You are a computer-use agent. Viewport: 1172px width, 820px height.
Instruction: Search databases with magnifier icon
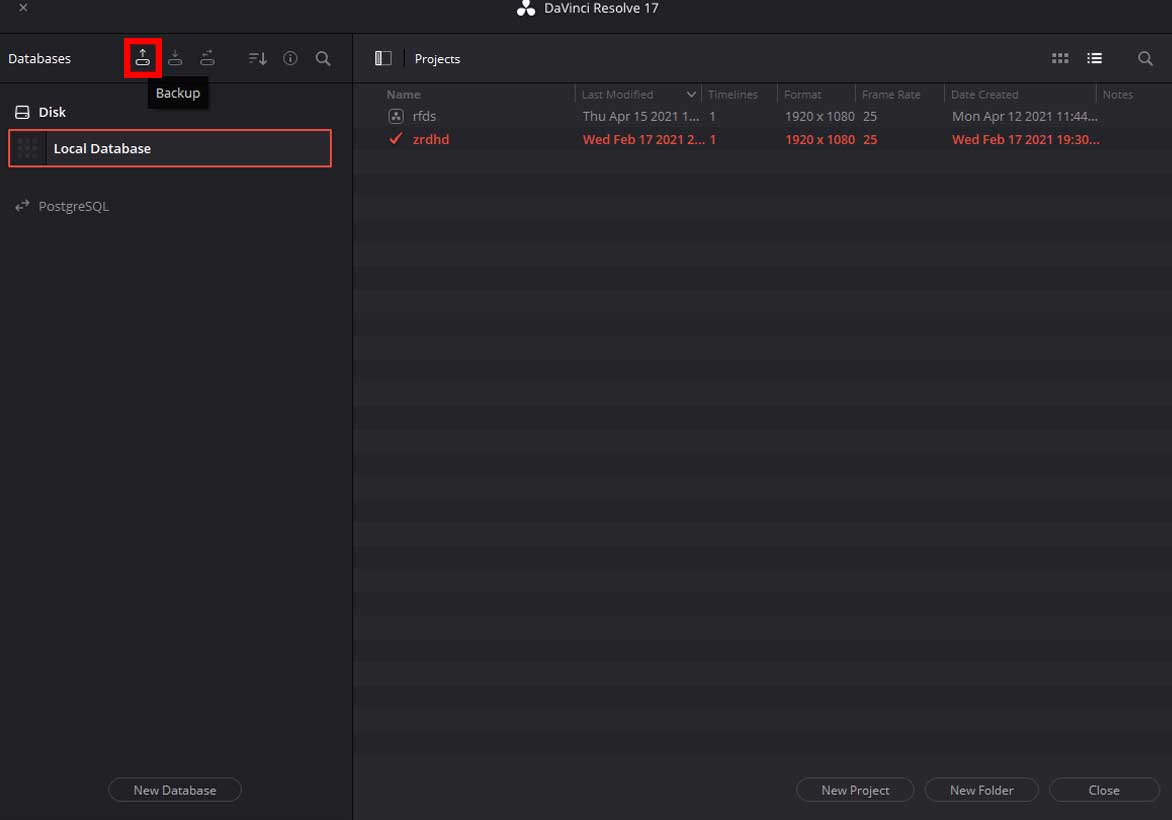(x=323, y=59)
